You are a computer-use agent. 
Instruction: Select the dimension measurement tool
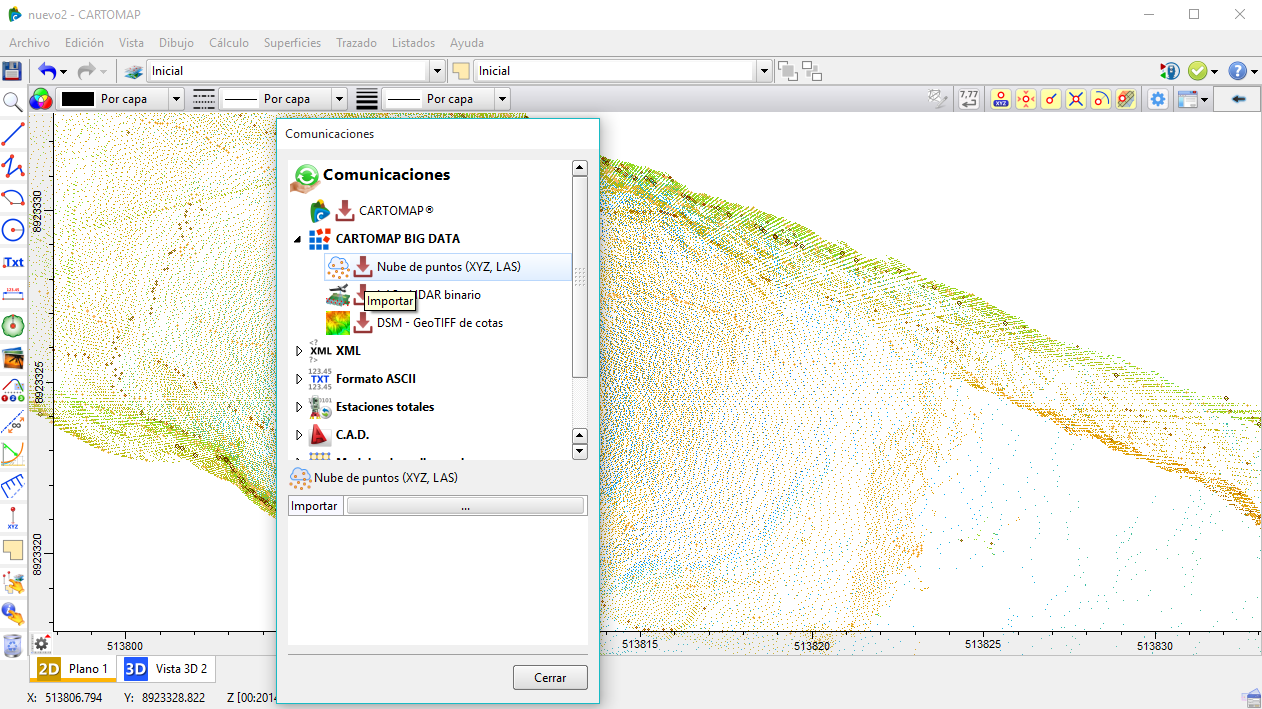click(13, 294)
